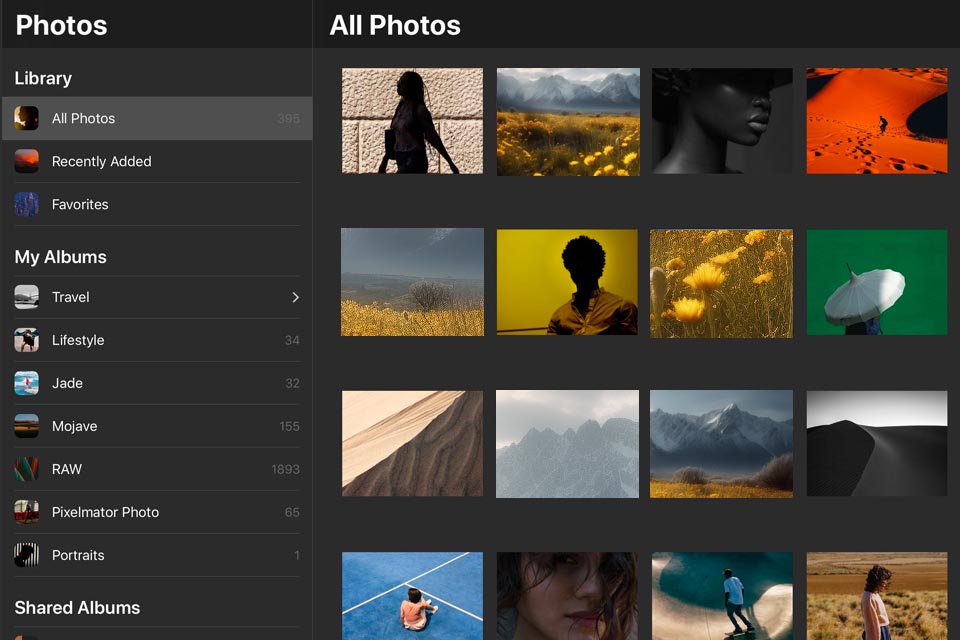This screenshot has height=640, width=960.
Task: Expand the Travel album chevron
Action: [295, 297]
